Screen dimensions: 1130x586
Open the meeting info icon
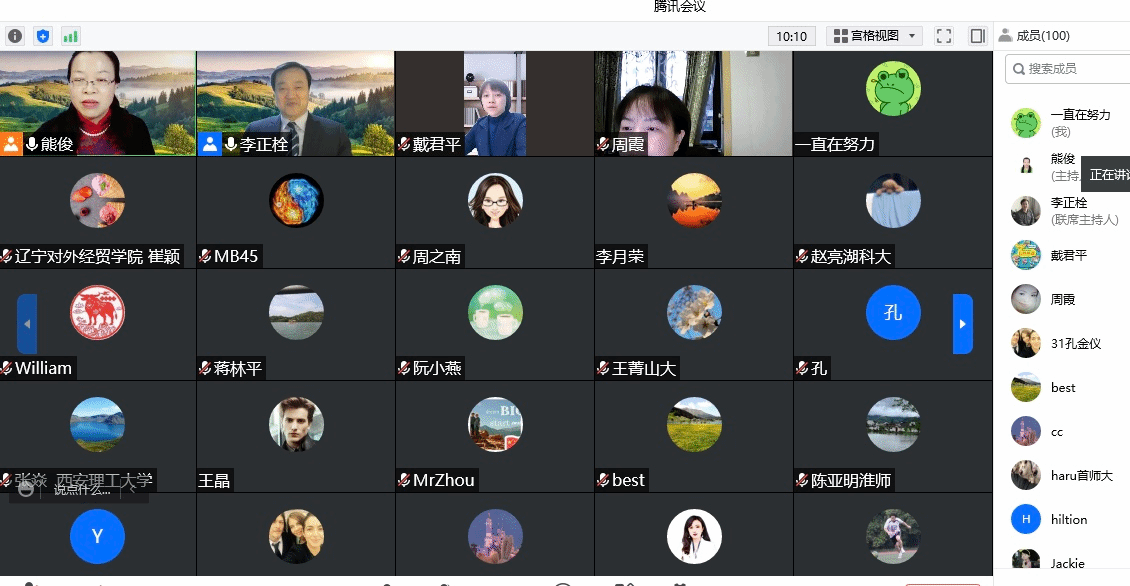click(15, 36)
